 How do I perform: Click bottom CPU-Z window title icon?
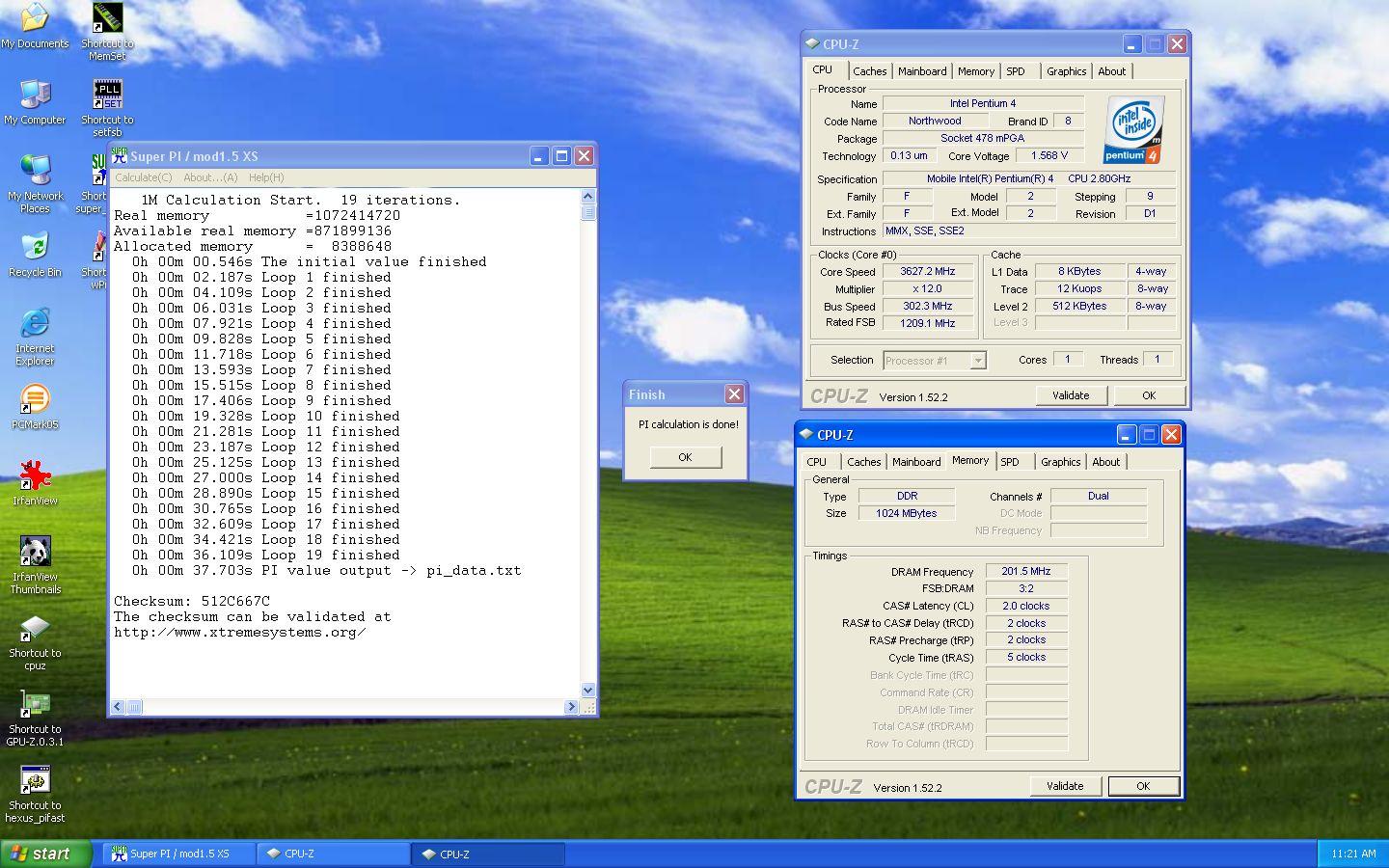click(806, 434)
